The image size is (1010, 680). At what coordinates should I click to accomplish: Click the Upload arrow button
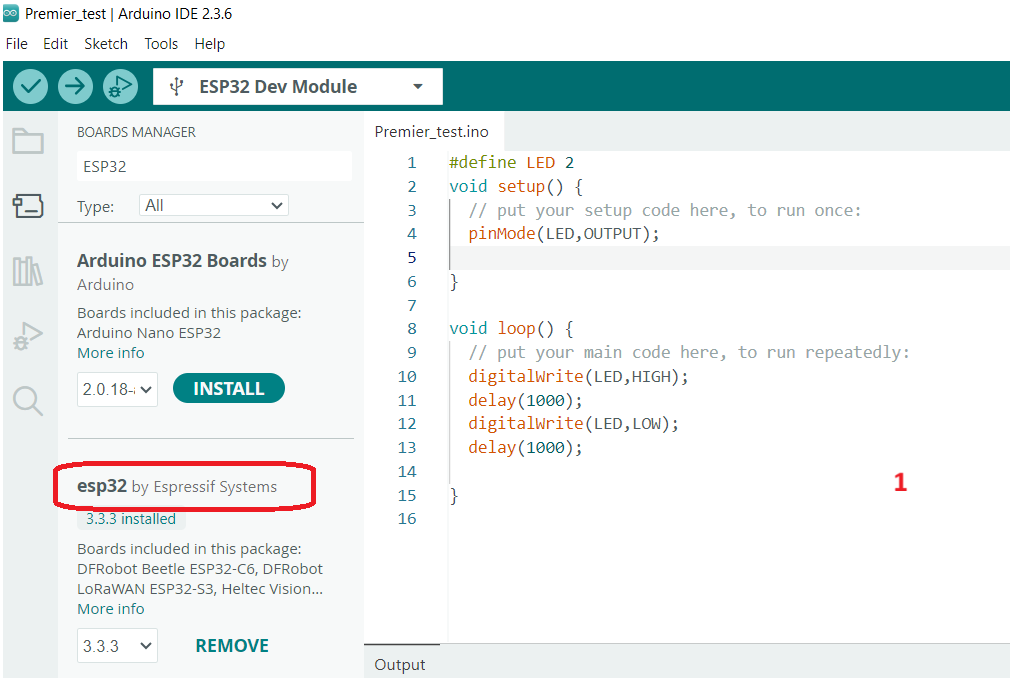pyautogui.click(x=75, y=86)
